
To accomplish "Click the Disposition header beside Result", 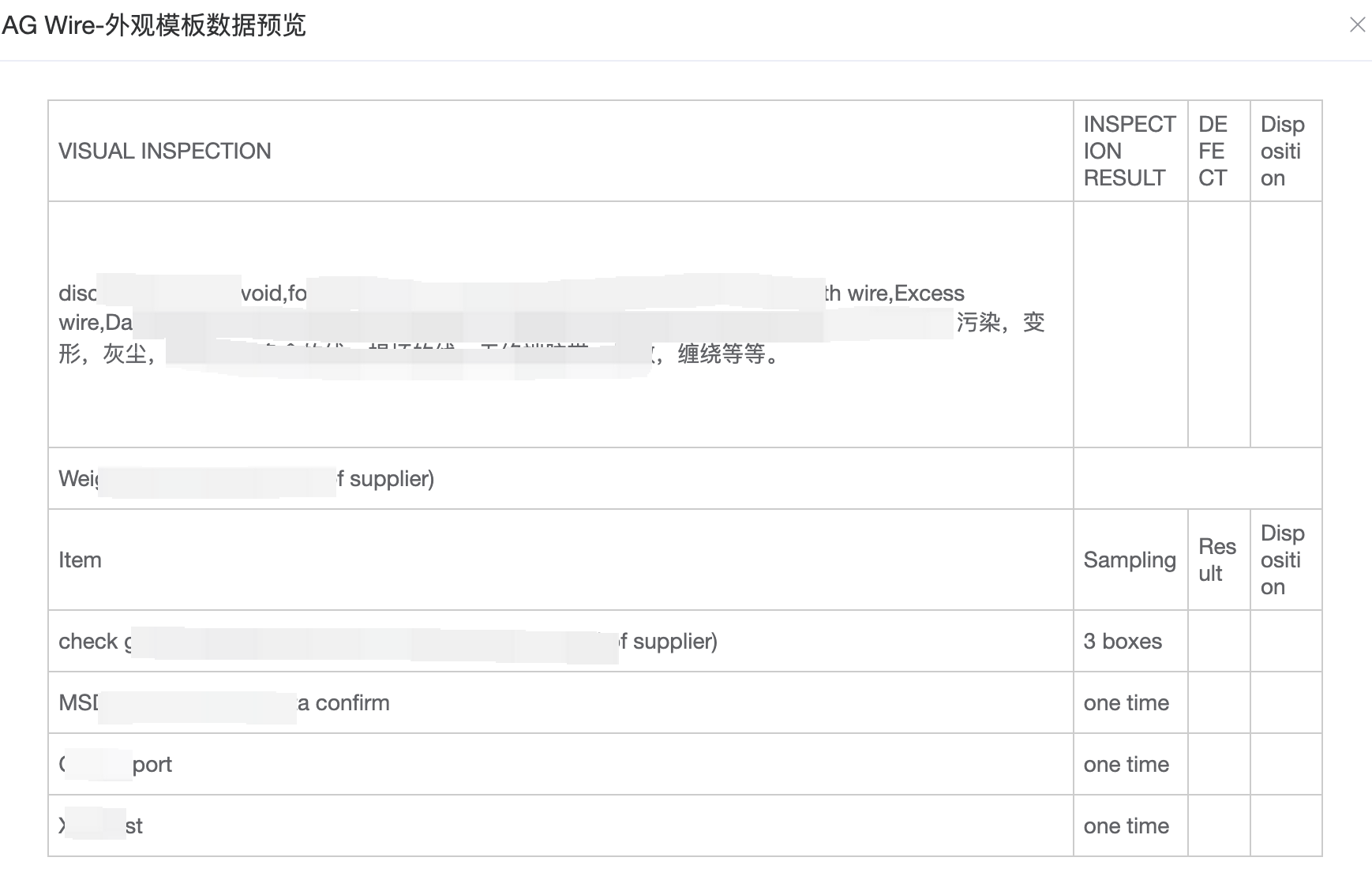I will click(x=1282, y=560).
